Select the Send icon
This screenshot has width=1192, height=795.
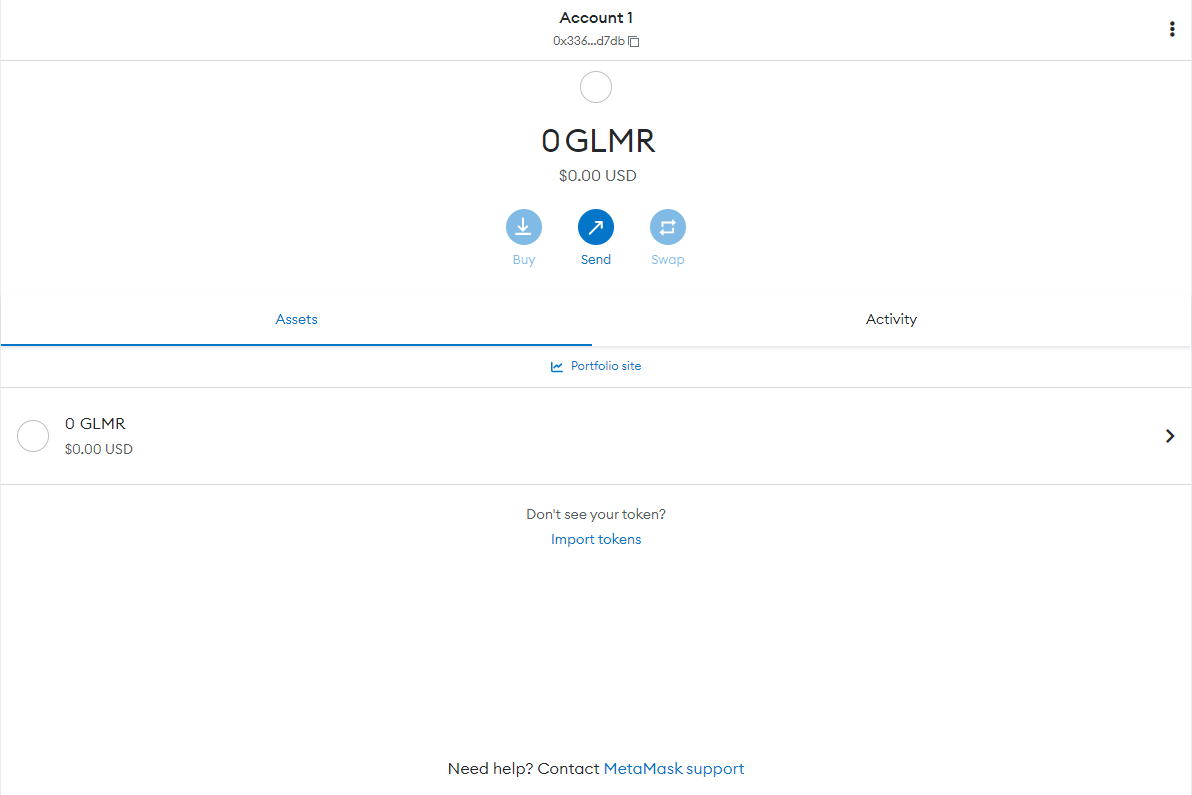point(596,226)
